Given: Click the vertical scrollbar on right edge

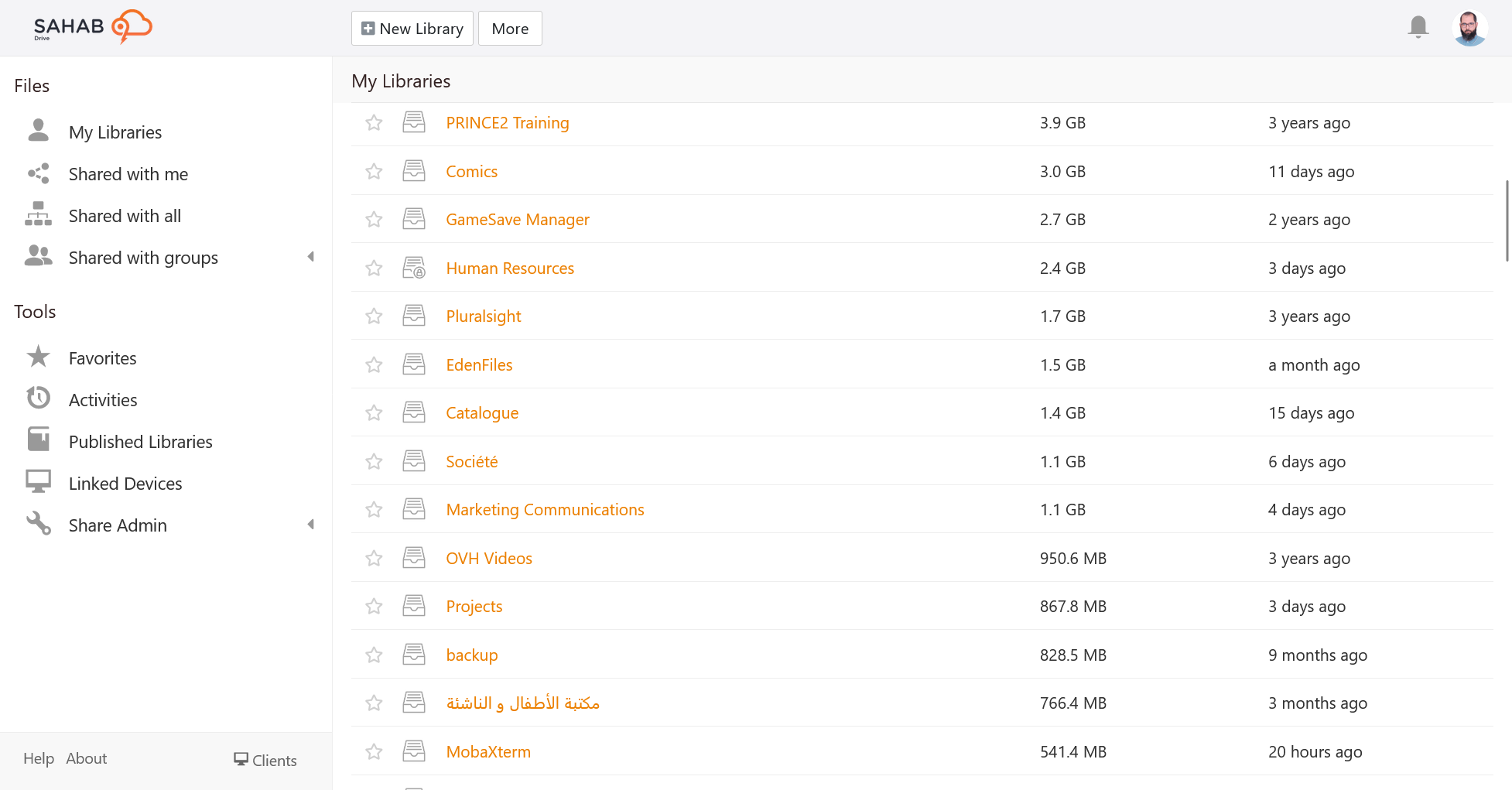Looking at the screenshot, I should coord(1507,221).
